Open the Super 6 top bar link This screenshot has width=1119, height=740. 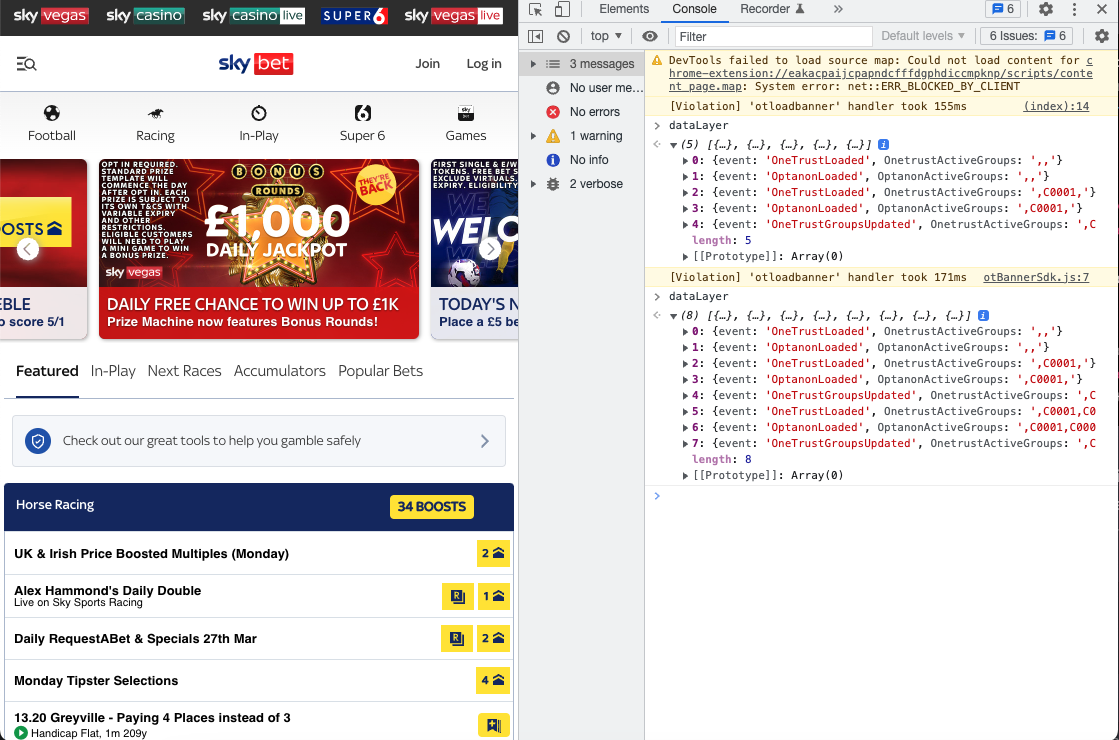354,16
